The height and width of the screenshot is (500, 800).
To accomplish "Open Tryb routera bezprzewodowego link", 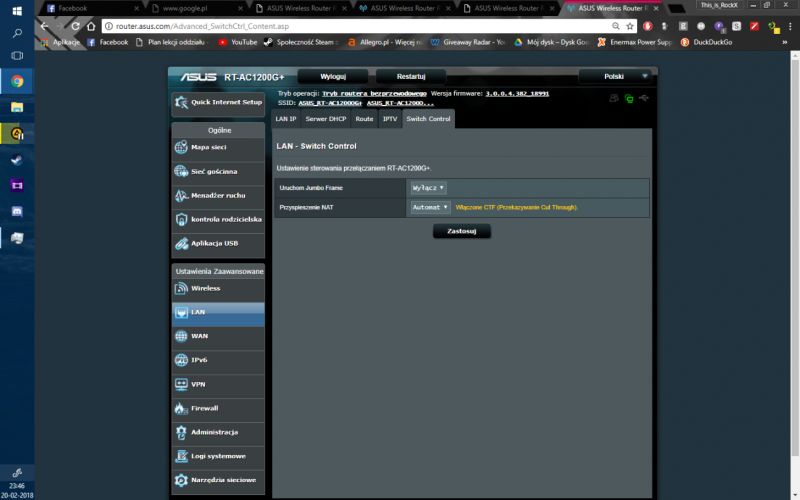I will tap(374, 93).
